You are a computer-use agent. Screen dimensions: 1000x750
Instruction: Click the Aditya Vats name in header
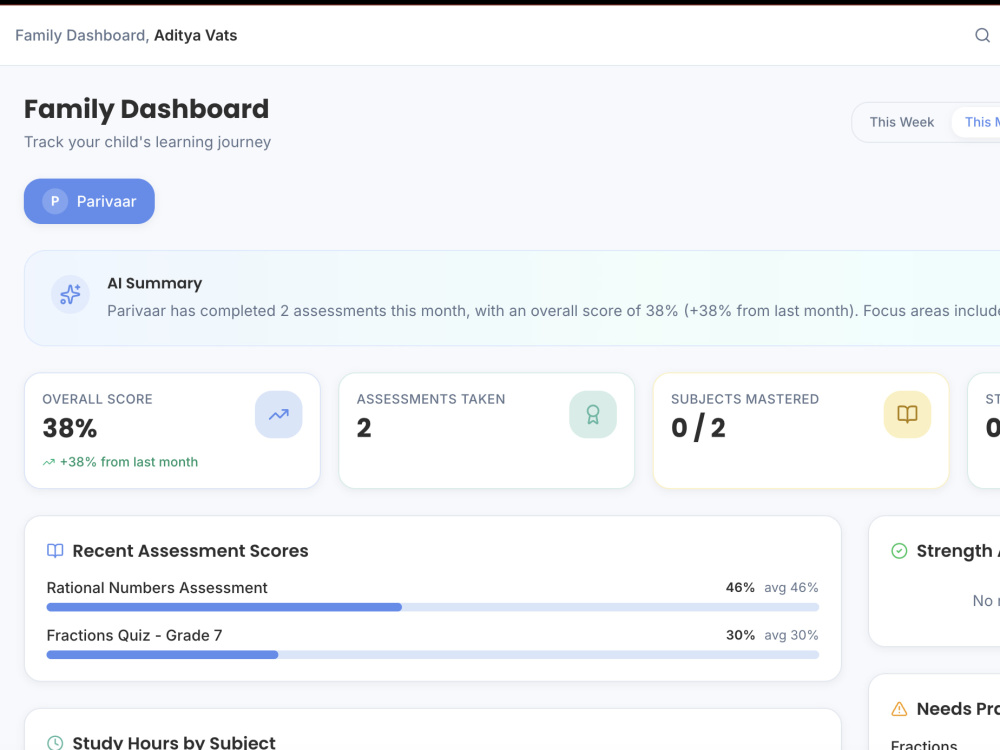coord(195,35)
